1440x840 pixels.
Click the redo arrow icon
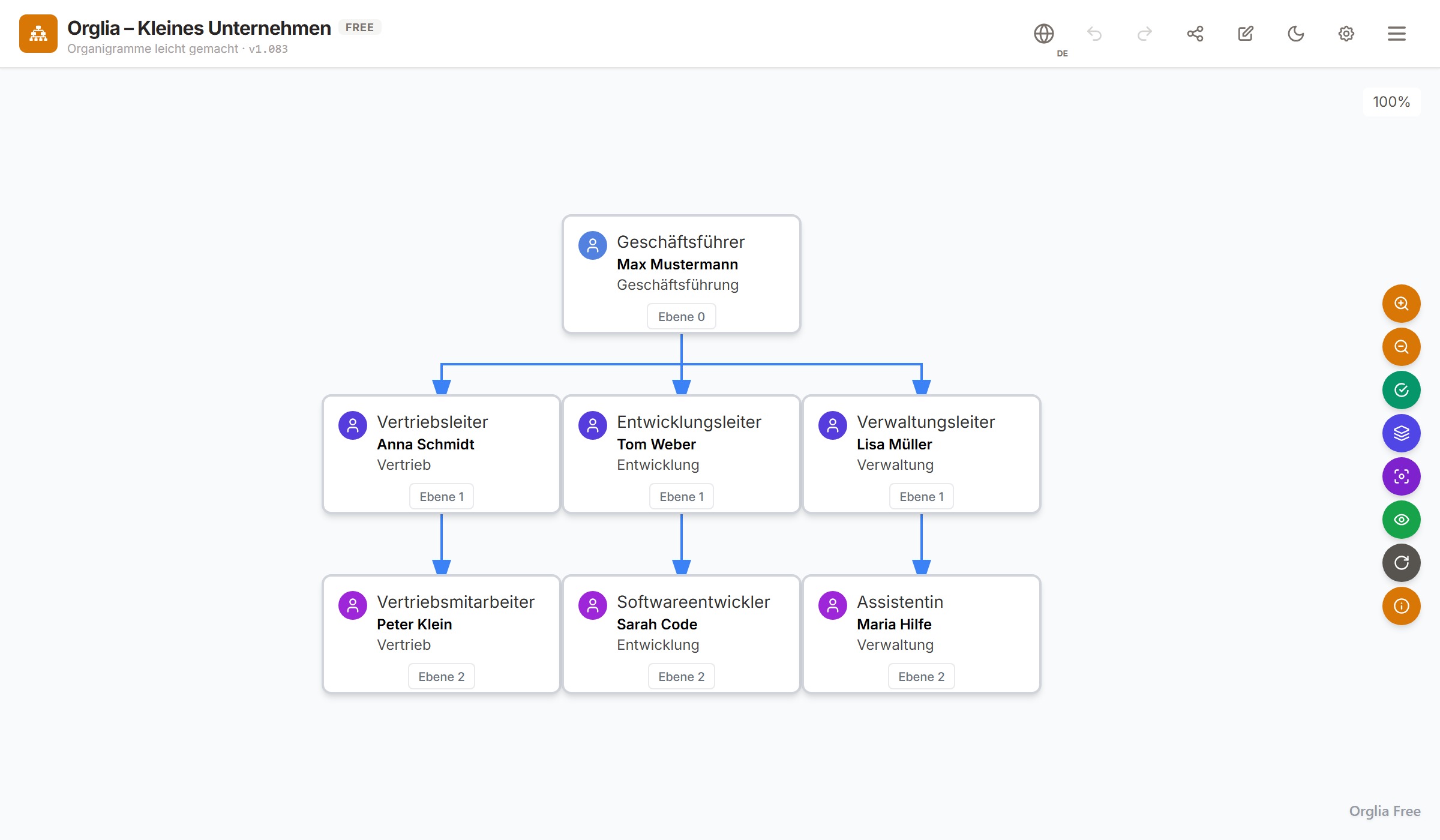coord(1145,34)
